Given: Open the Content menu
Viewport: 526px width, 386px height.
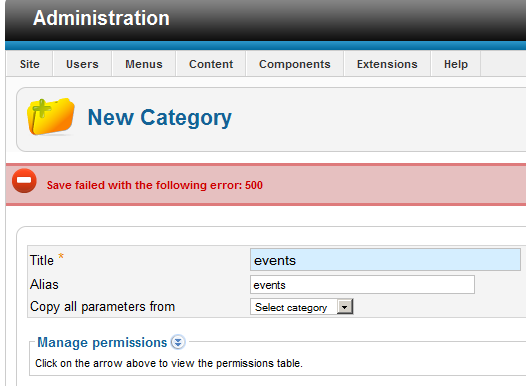Looking at the screenshot, I should (x=211, y=64).
